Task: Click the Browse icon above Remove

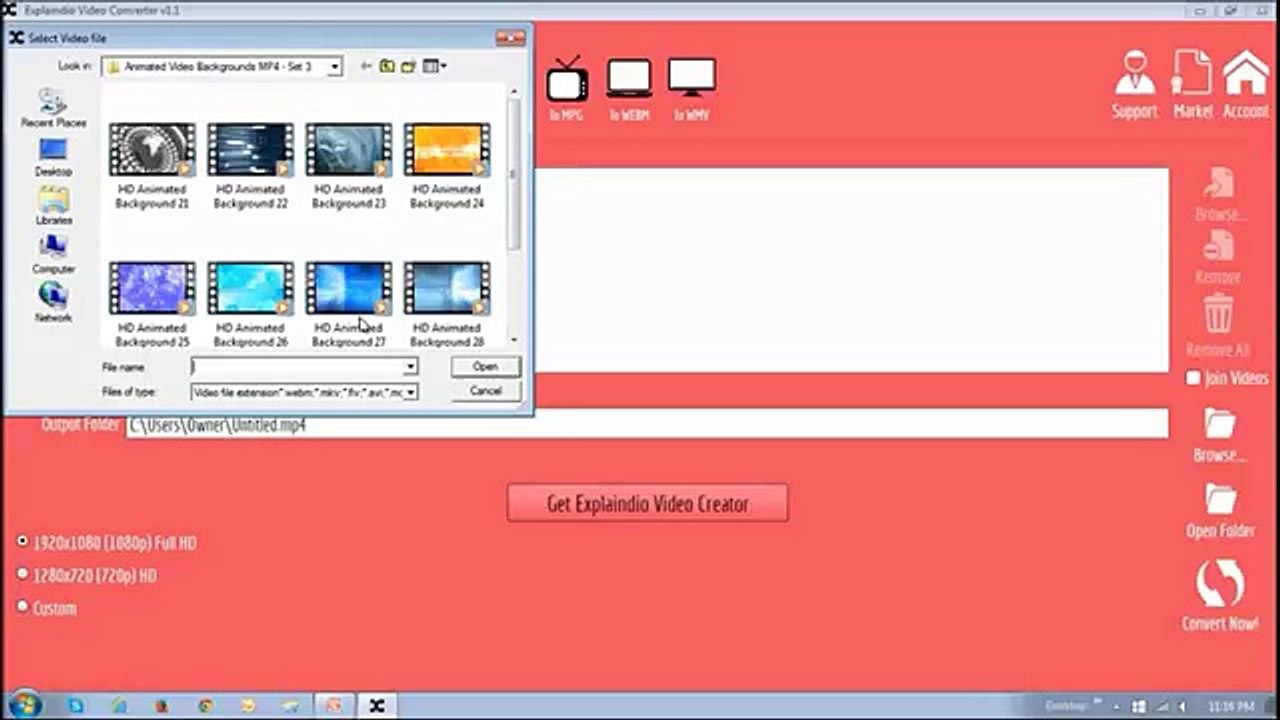Action: [x=1219, y=185]
